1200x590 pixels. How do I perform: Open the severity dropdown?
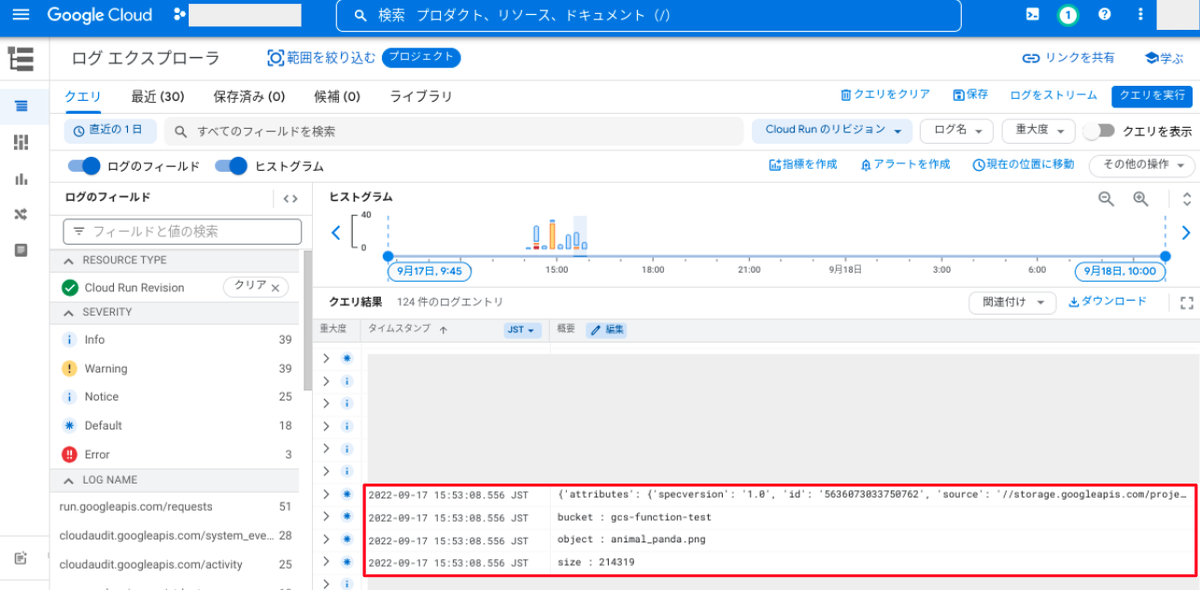[x=1038, y=130]
